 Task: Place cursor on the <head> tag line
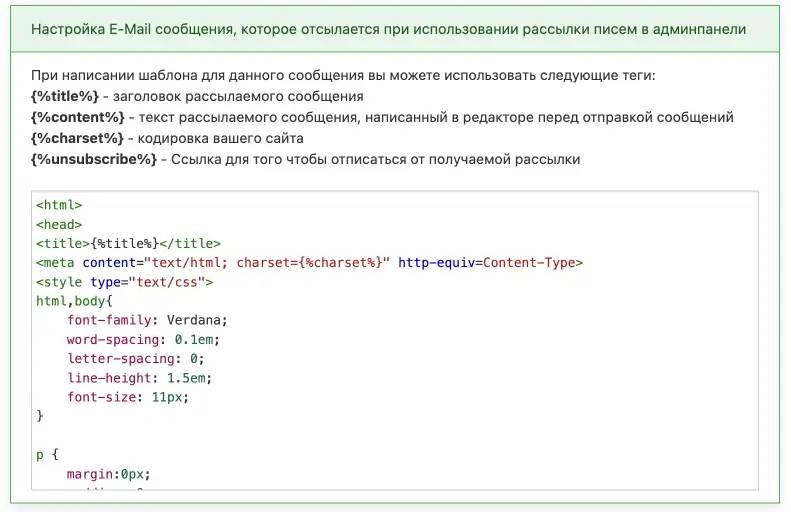(59, 225)
